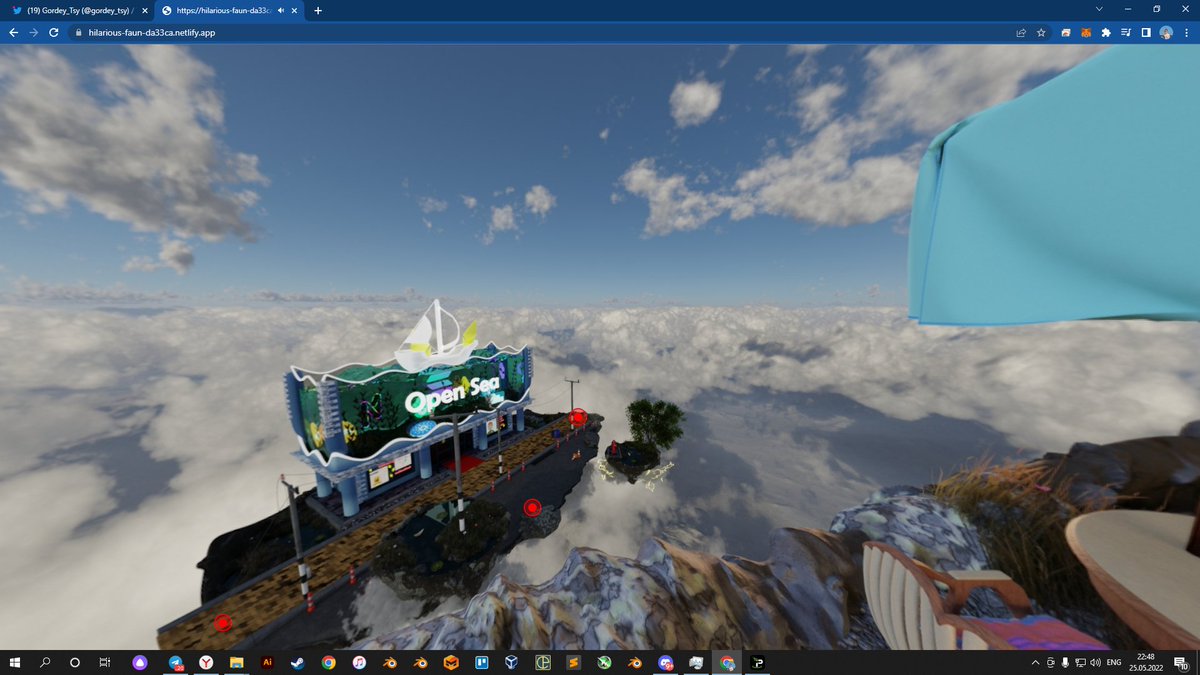This screenshot has width=1200, height=675.
Task: Open network settings from the tray
Action: tap(1080, 662)
